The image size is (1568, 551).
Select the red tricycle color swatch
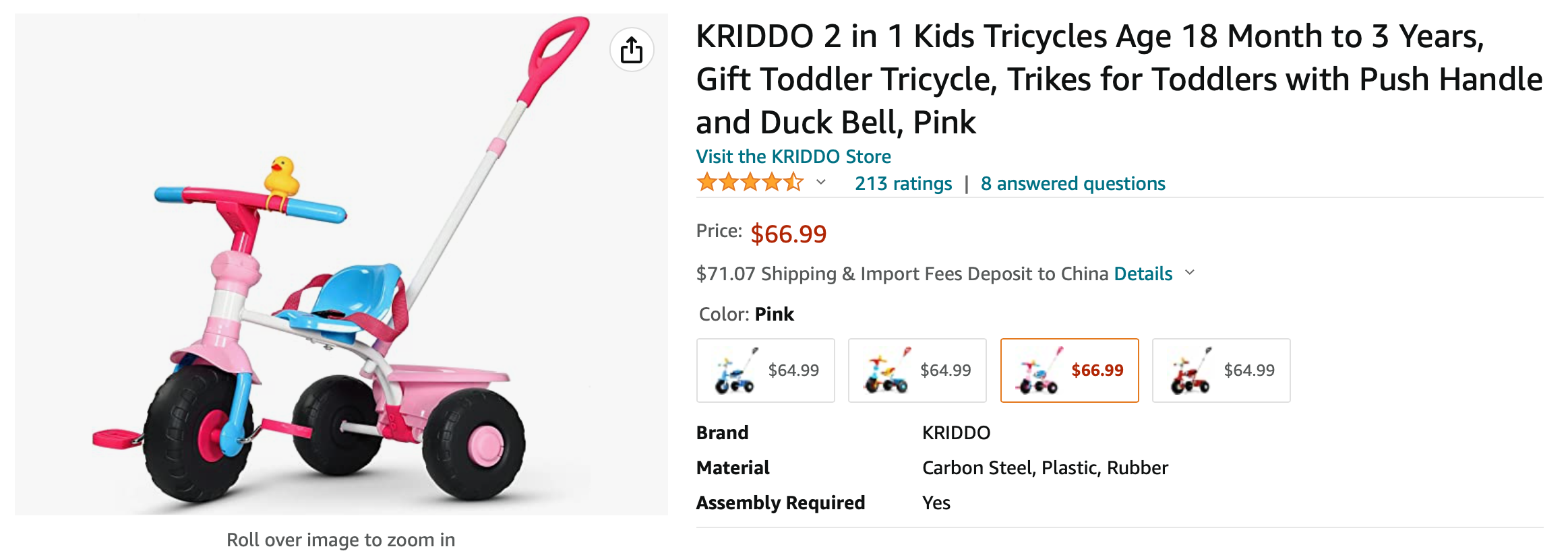(1222, 370)
